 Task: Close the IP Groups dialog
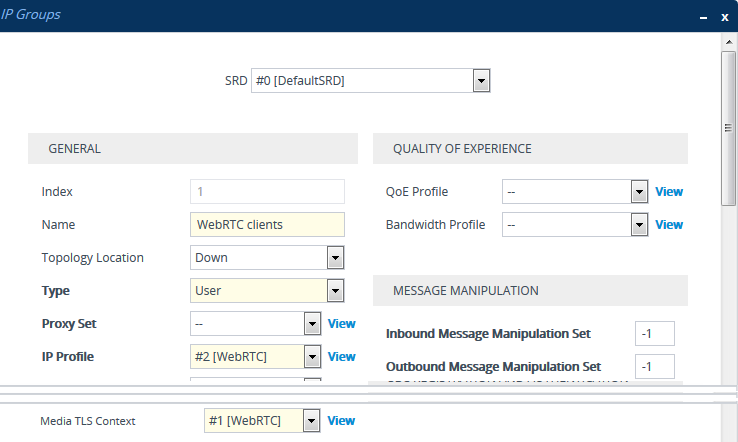tap(724, 17)
